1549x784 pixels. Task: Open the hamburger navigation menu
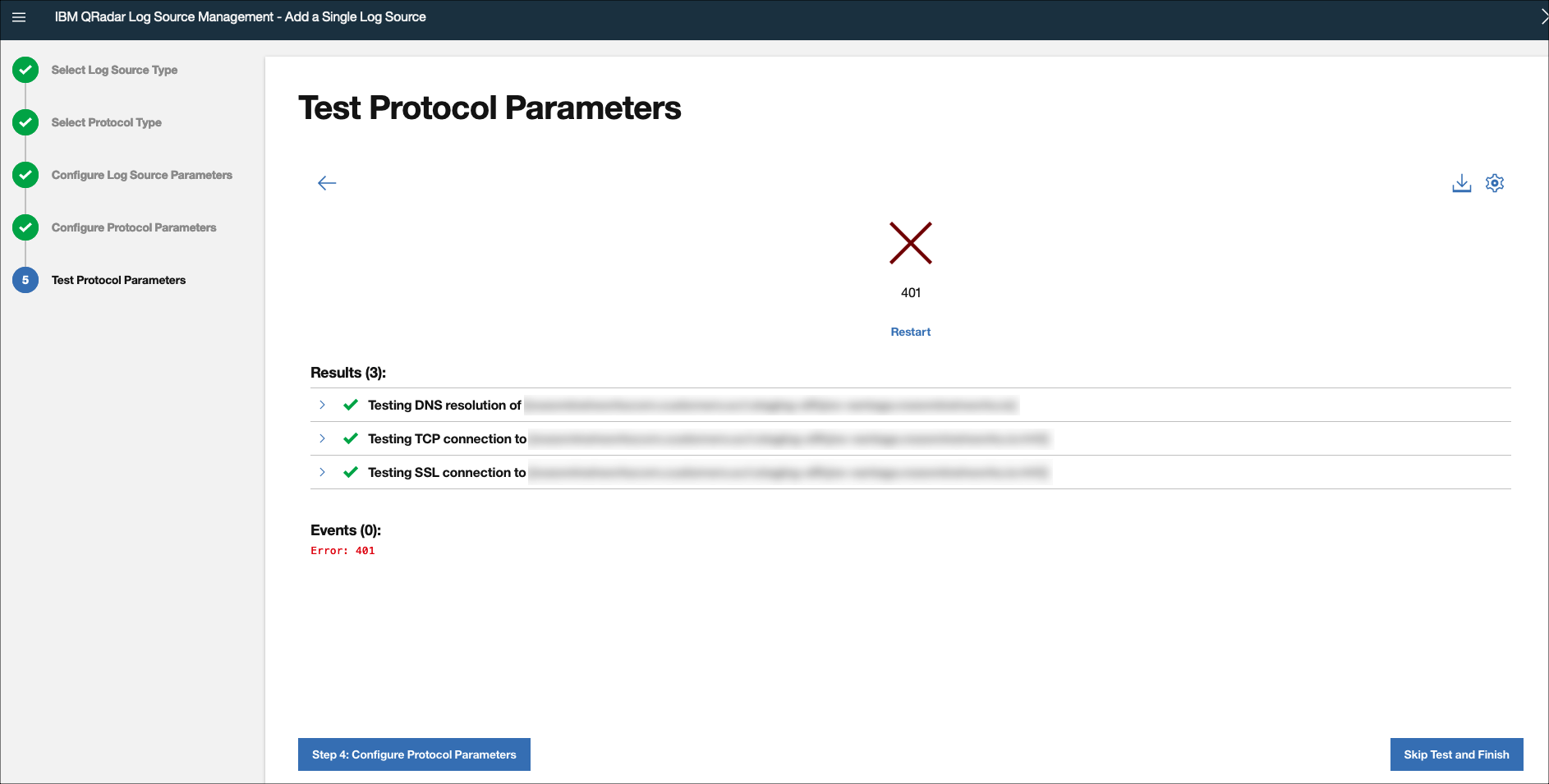19,17
